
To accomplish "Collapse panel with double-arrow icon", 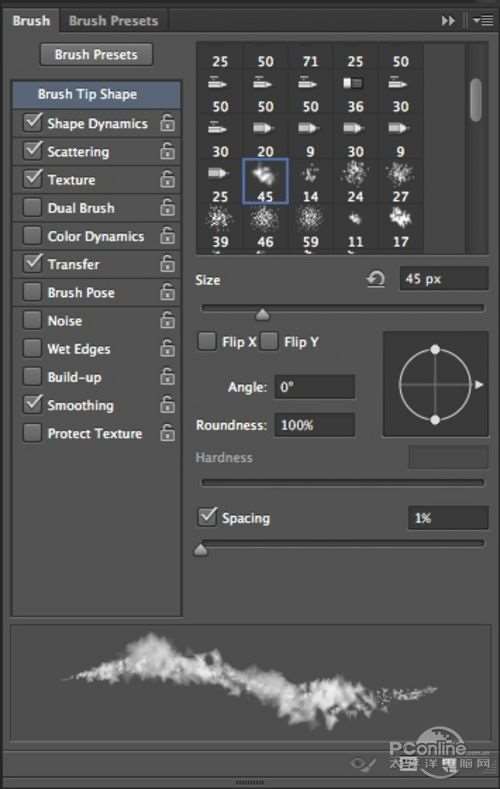I will click(448, 21).
